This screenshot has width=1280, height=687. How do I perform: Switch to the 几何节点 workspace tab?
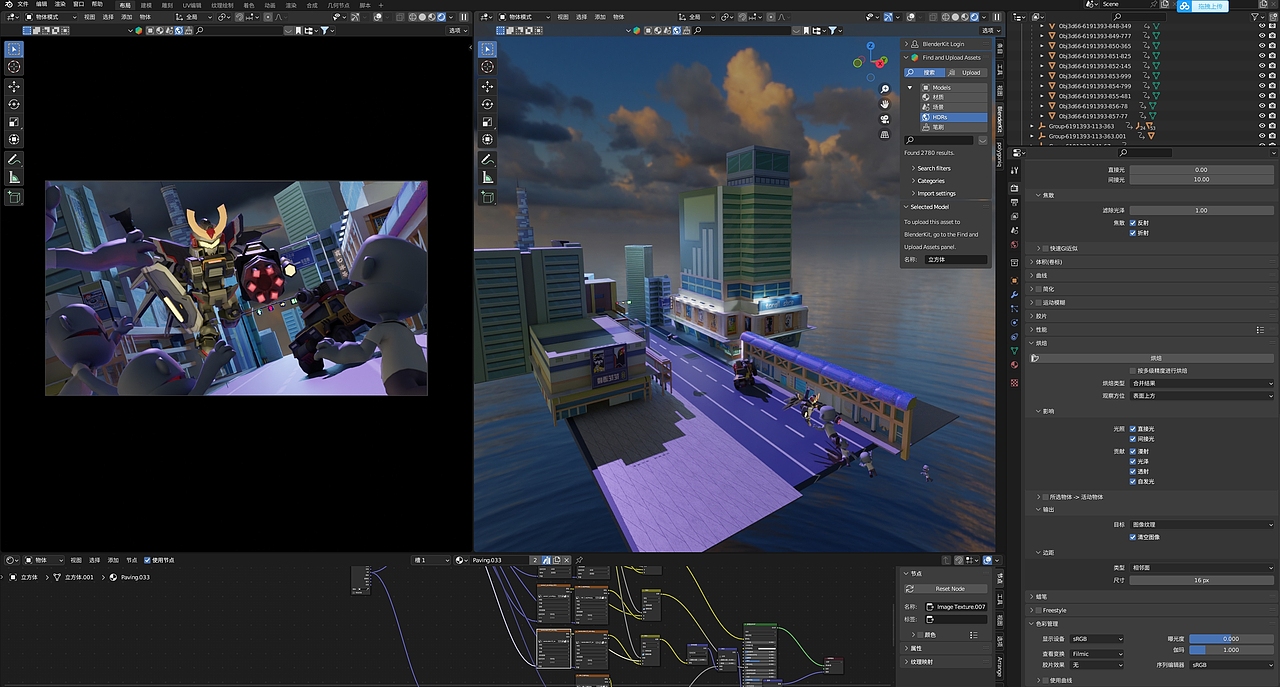[x=339, y=4]
